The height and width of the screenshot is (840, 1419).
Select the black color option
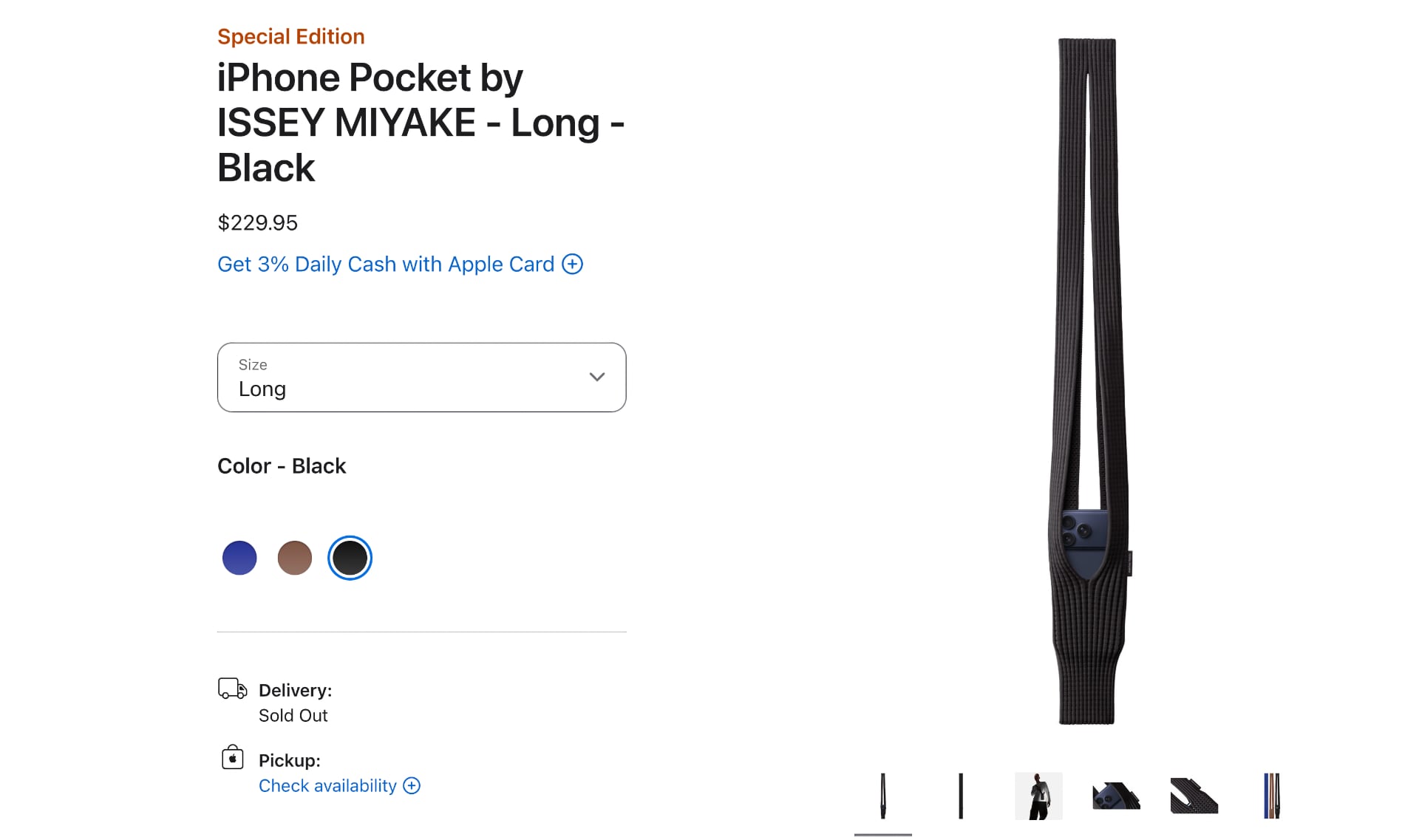pos(350,558)
